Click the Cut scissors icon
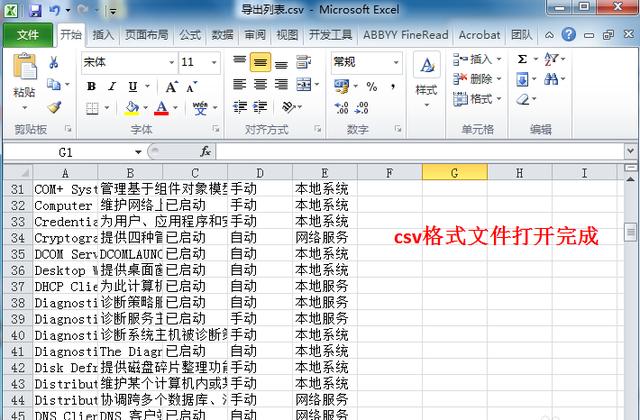 (54, 63)
